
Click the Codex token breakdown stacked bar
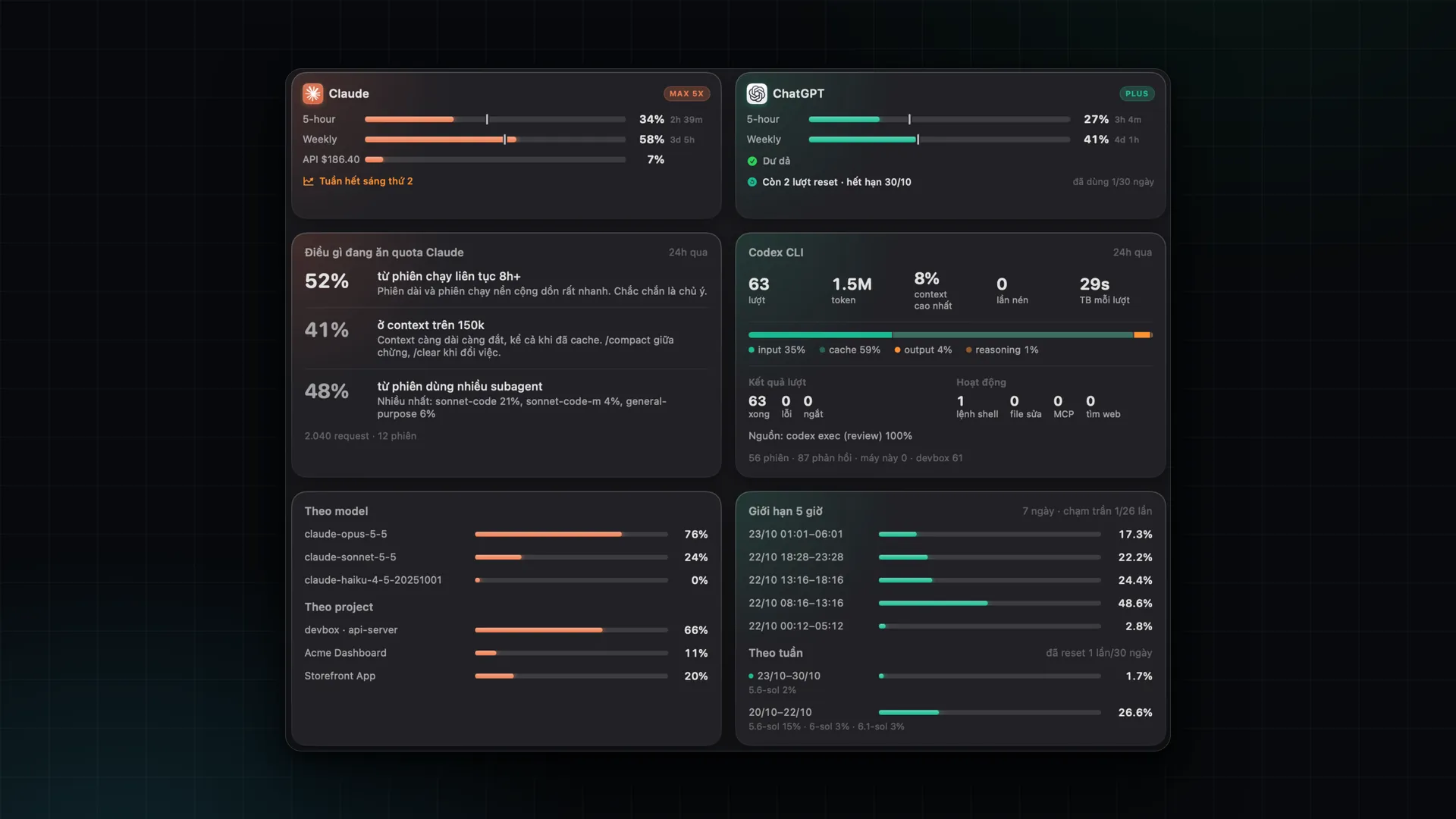(950, 334)
